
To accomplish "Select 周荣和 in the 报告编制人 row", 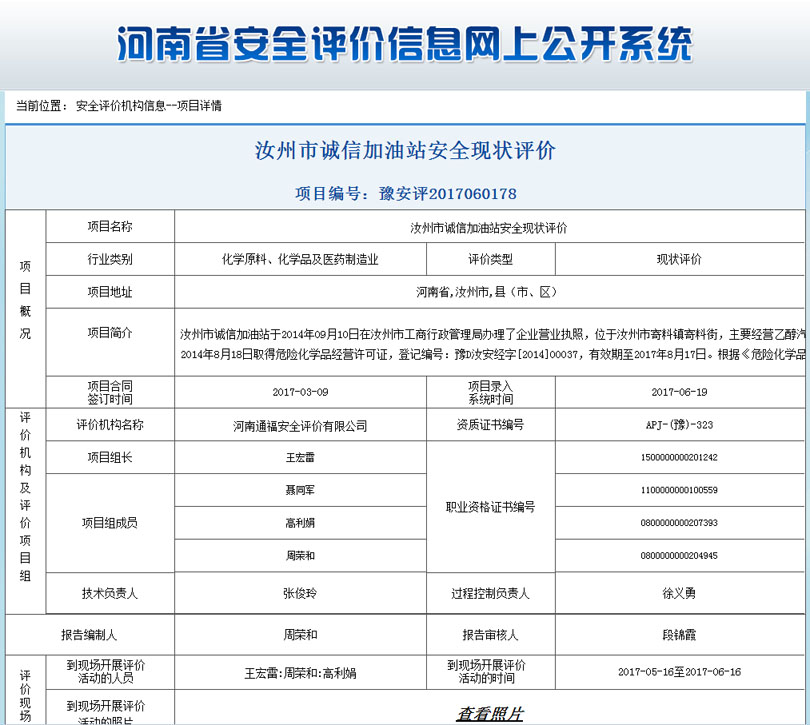I will (300, 635).
